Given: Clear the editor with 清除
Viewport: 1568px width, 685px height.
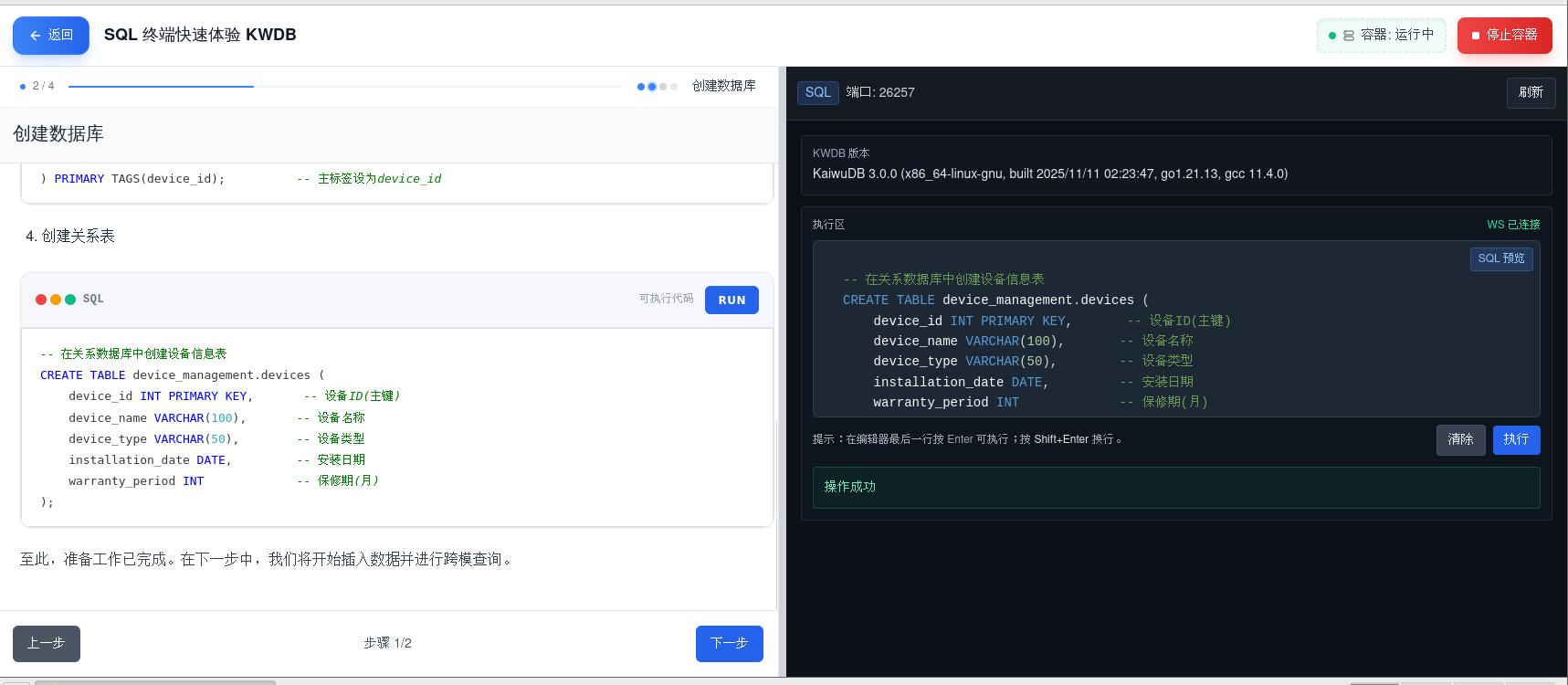Looking at the screenshot, I should (x=1460, y=439).
